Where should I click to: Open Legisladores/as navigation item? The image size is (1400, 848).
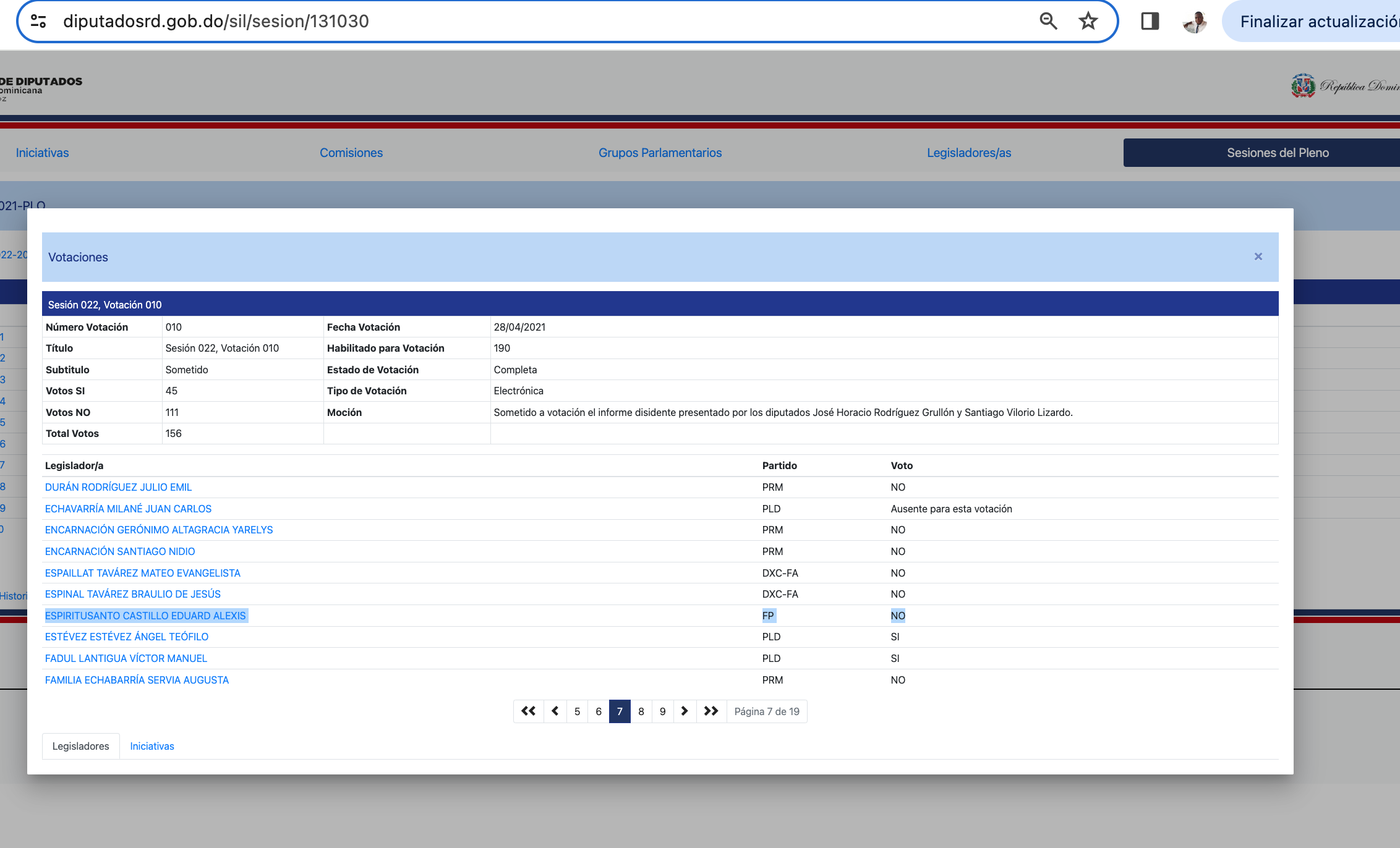(x=969, y=153)
